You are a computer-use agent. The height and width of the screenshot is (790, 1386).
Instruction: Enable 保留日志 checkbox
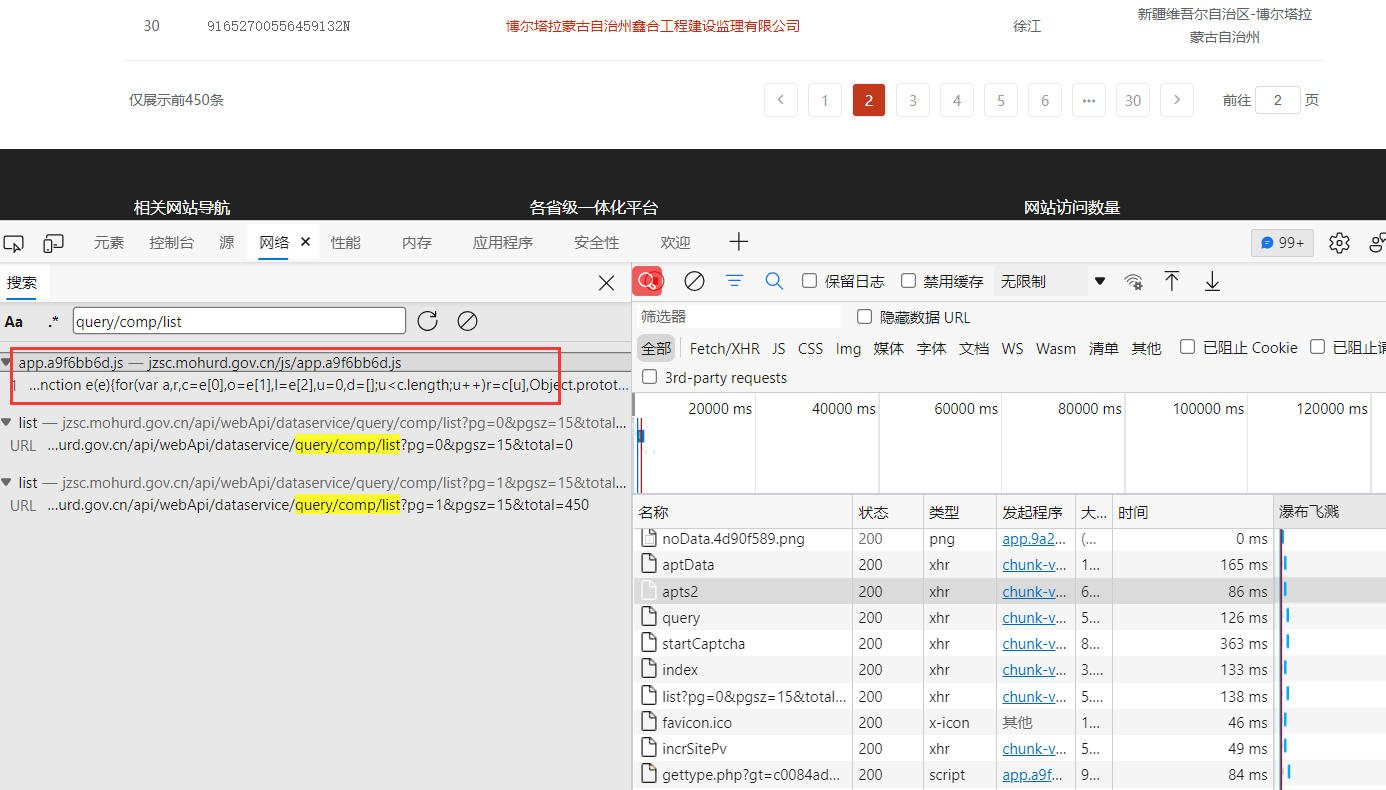click(810, 281)
